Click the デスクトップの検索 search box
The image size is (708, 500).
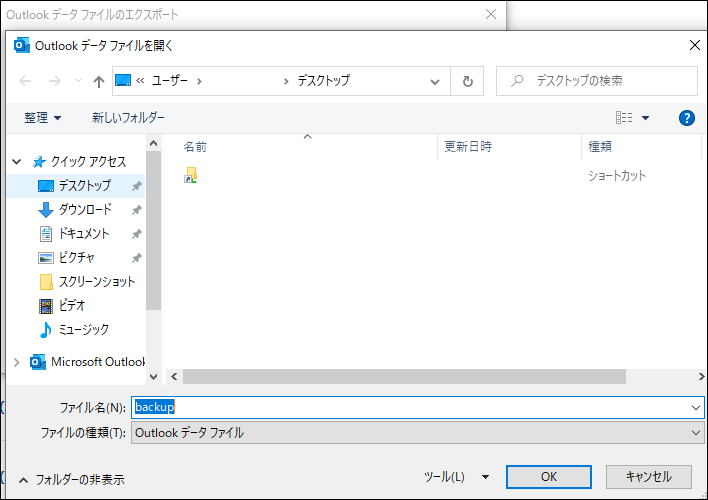point(596,81)
